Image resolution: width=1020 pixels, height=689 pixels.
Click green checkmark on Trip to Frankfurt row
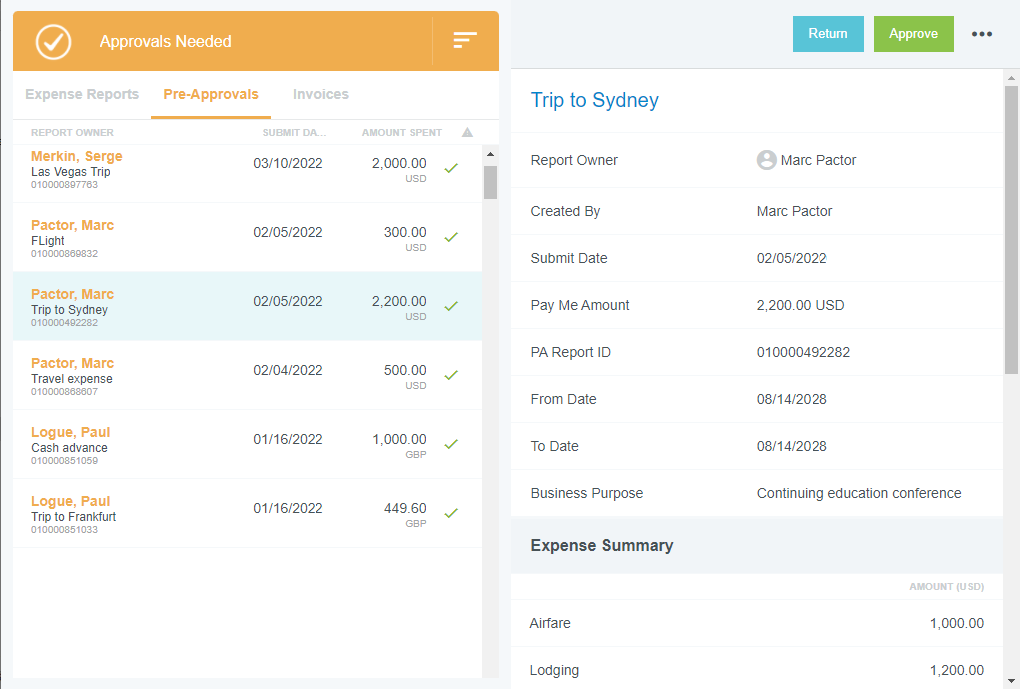(451, 513)
